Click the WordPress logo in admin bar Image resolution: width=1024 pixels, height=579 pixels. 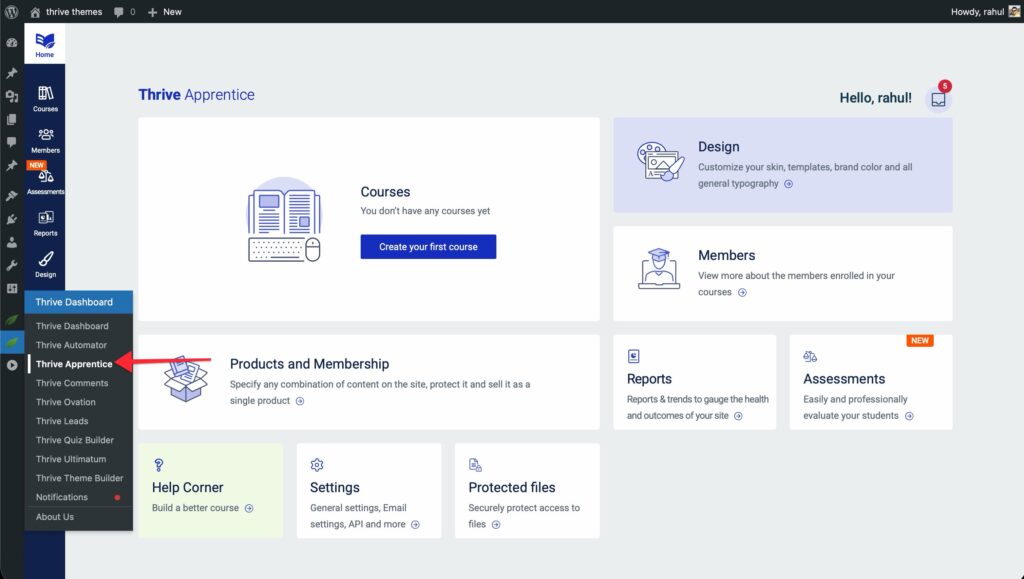[x=11, y=12]
